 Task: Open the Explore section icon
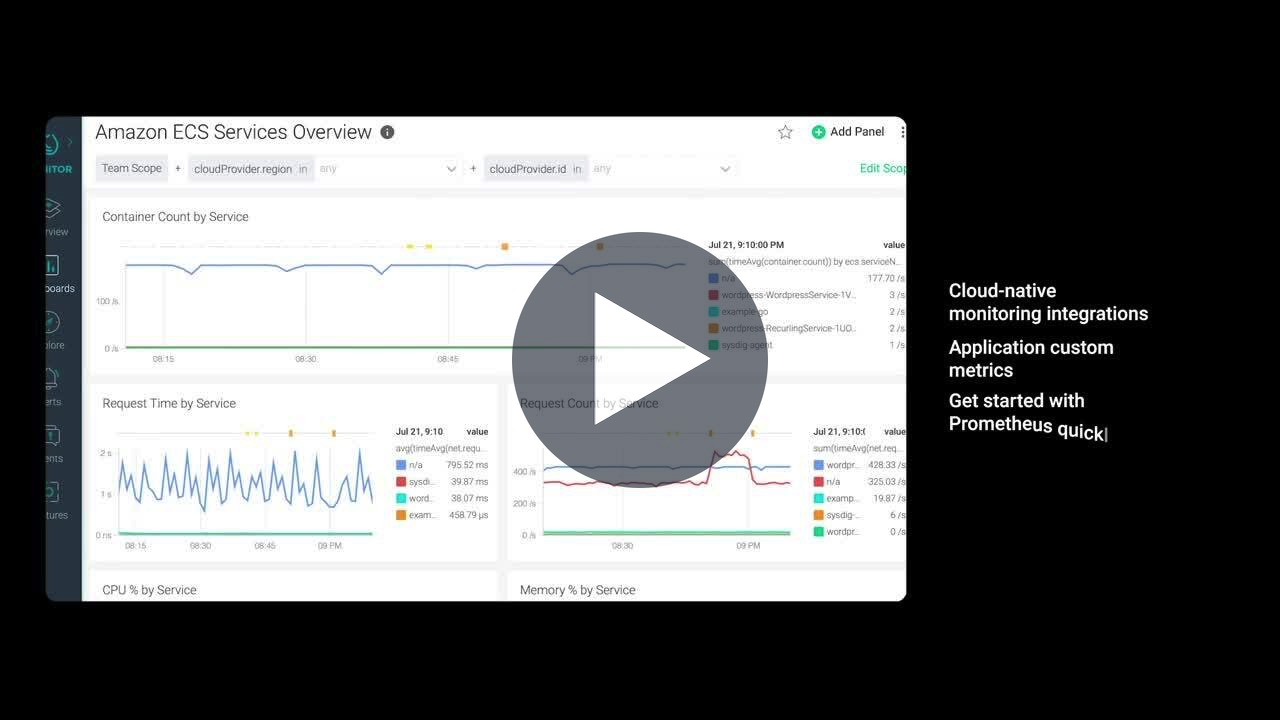coord(52,322)
